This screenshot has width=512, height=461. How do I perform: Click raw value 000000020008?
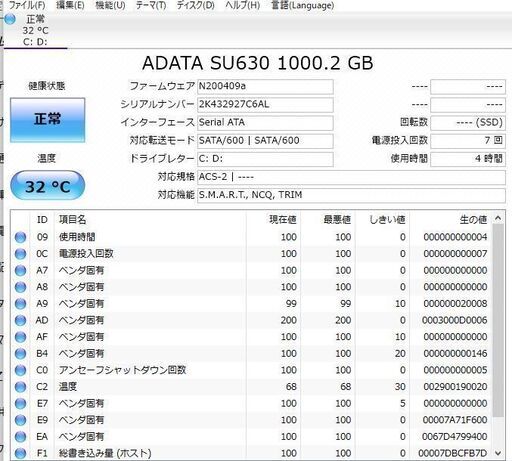pos(455,304)
